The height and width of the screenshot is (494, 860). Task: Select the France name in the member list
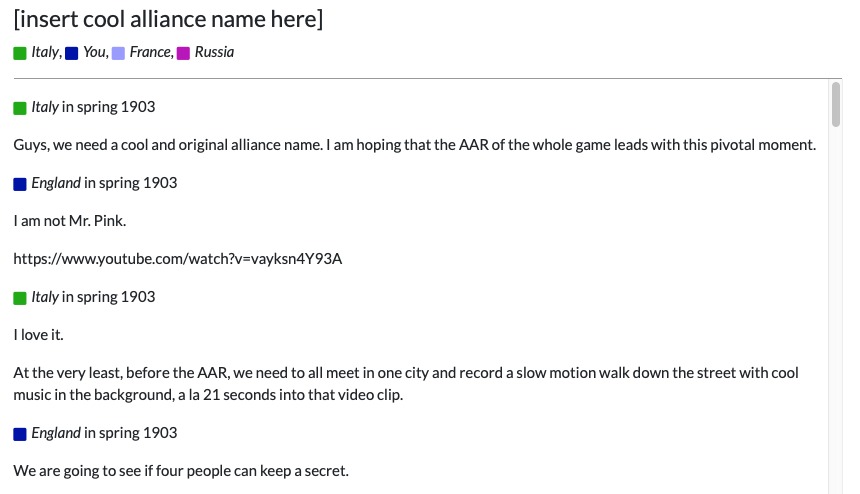pyautogui.click(x=150, y=52)
